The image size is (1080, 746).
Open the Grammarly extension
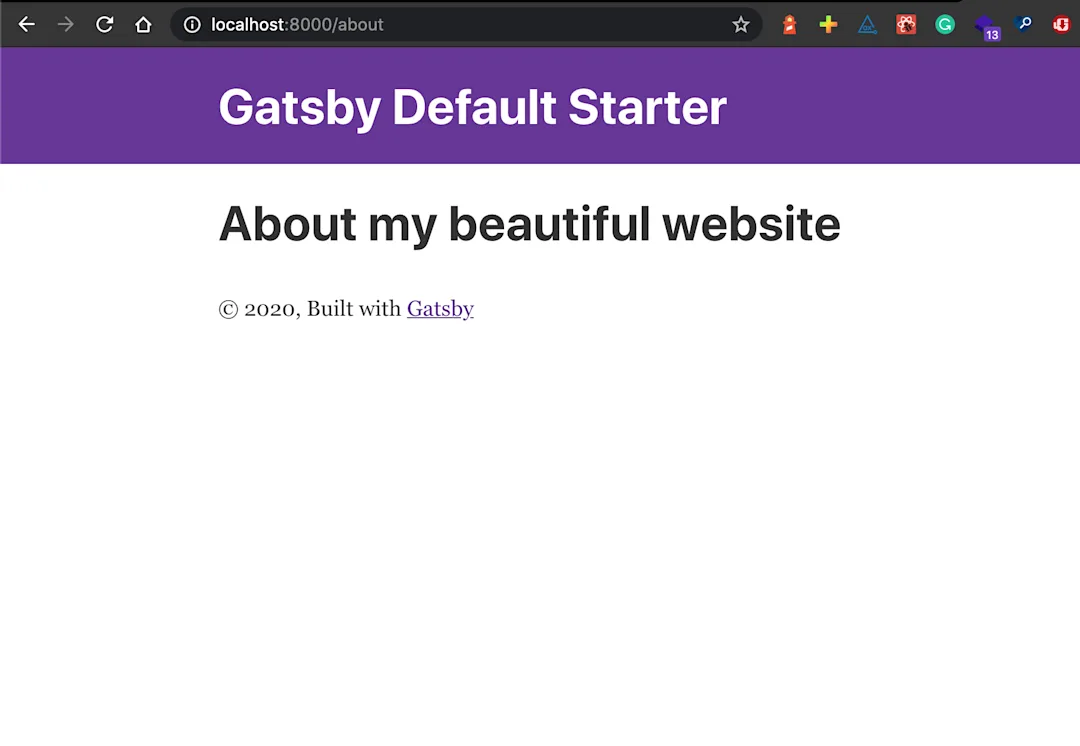(945, 24)
